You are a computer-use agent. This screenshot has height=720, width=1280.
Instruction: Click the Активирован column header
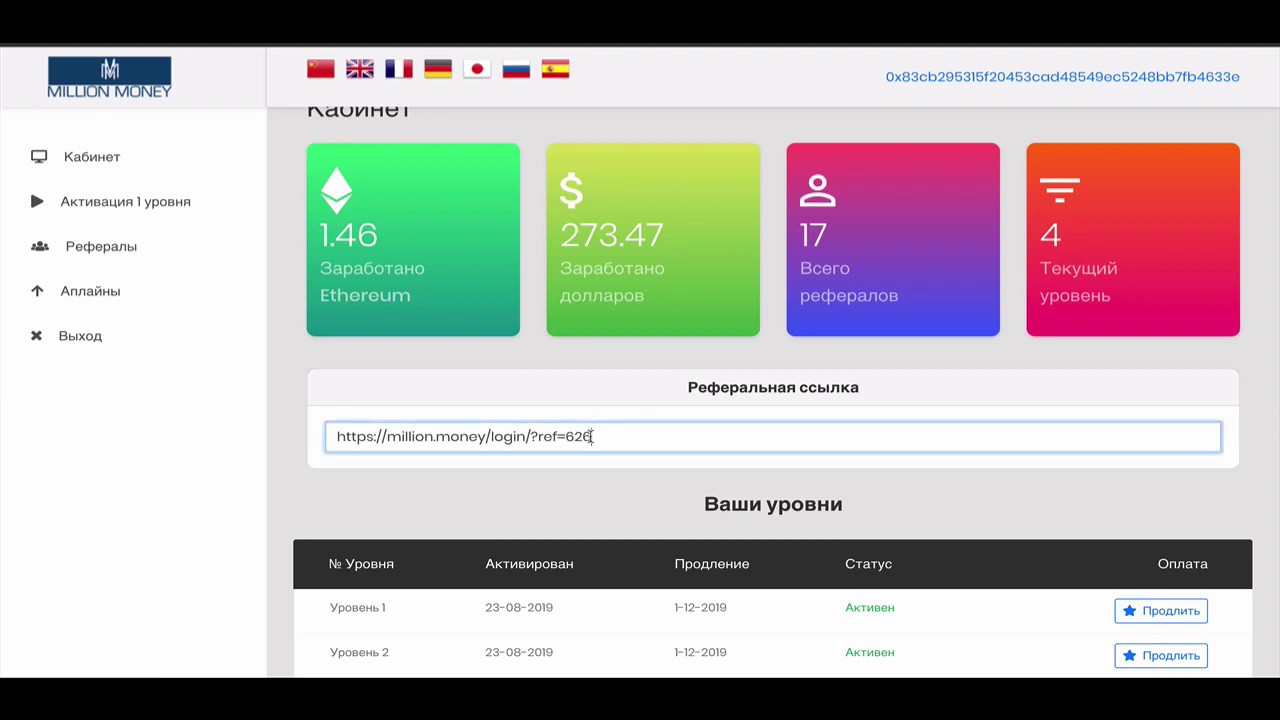coord(529,564)
